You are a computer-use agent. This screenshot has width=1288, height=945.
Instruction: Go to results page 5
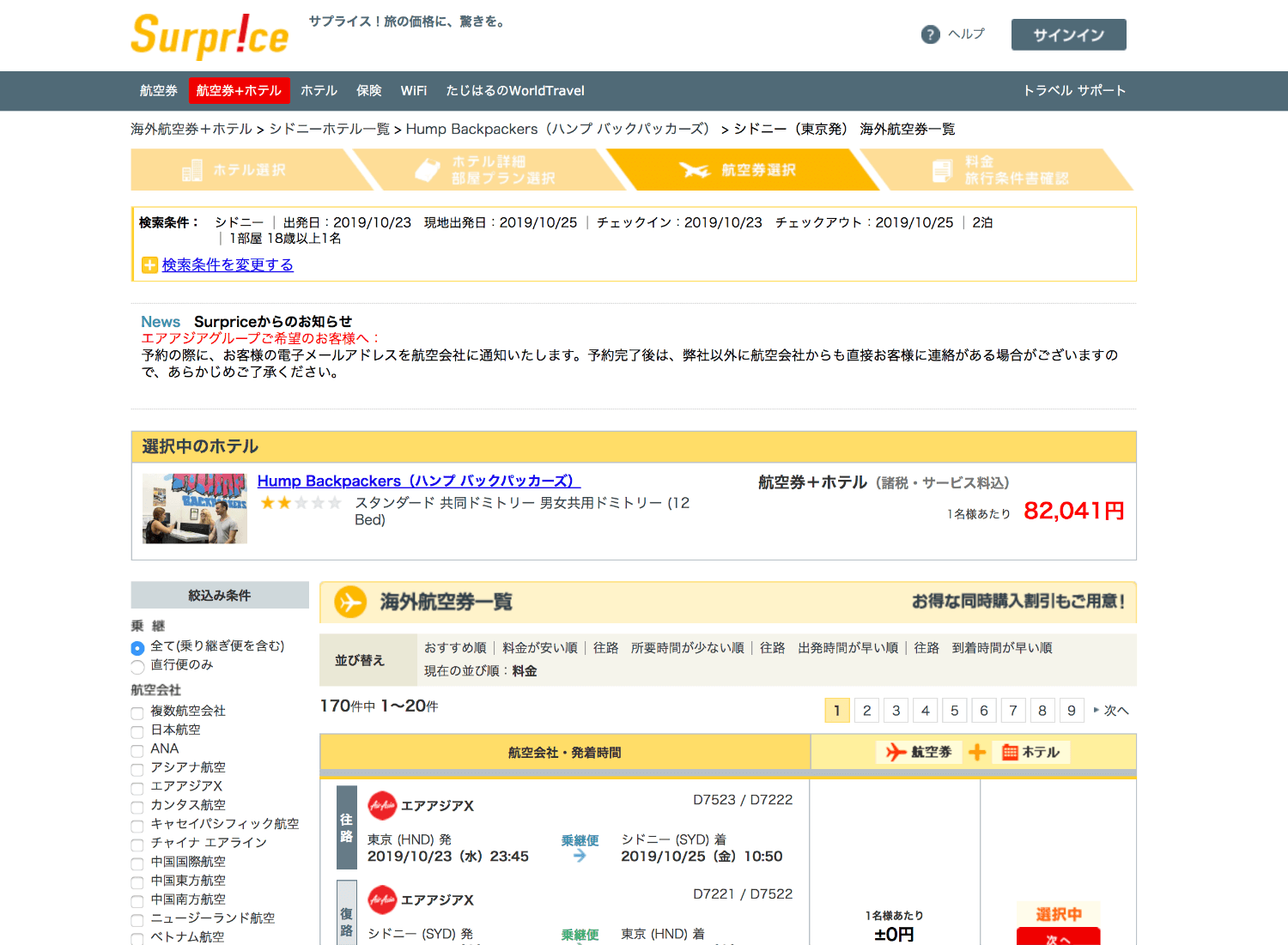(955, 711)
